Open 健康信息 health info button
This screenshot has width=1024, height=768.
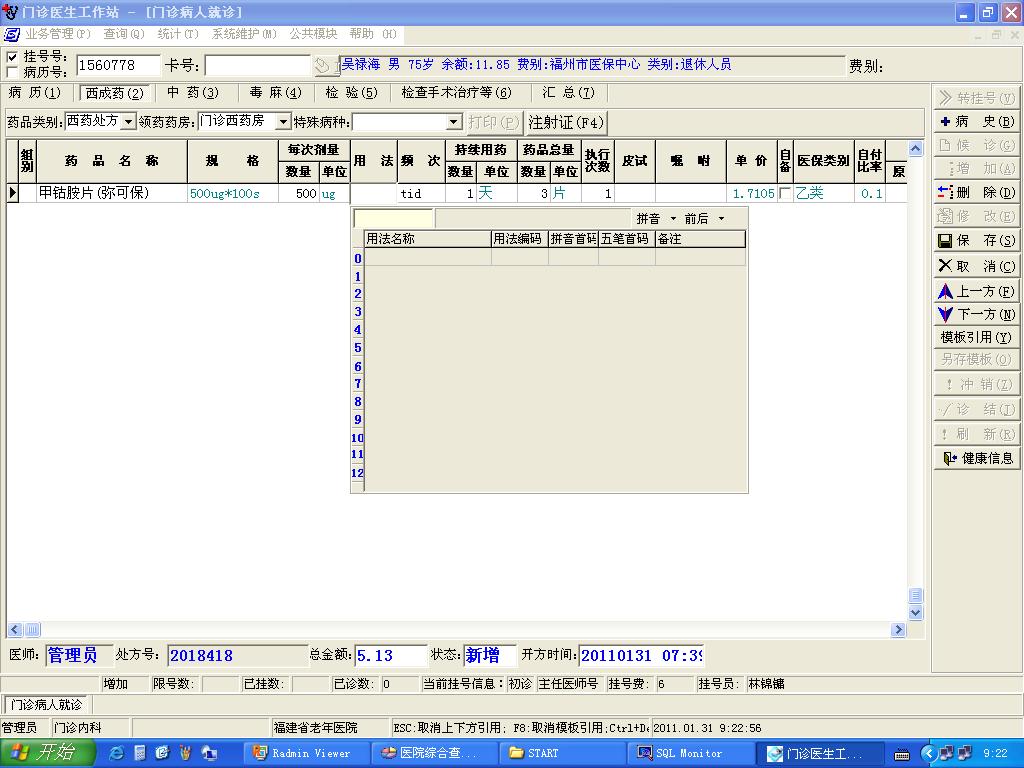977,458
